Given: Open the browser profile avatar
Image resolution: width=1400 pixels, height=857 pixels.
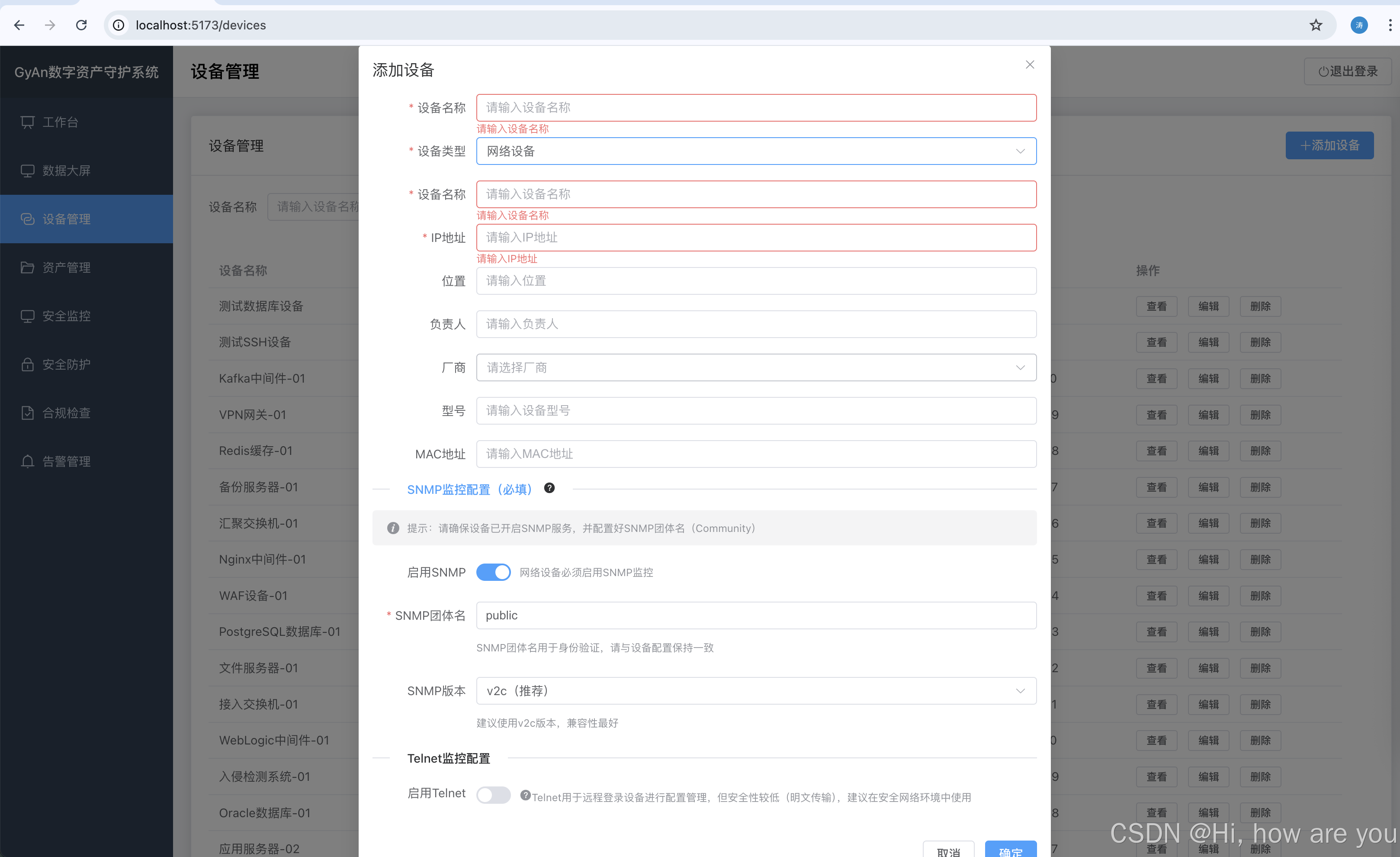Looking at the screenshot, I should 1358,25.
